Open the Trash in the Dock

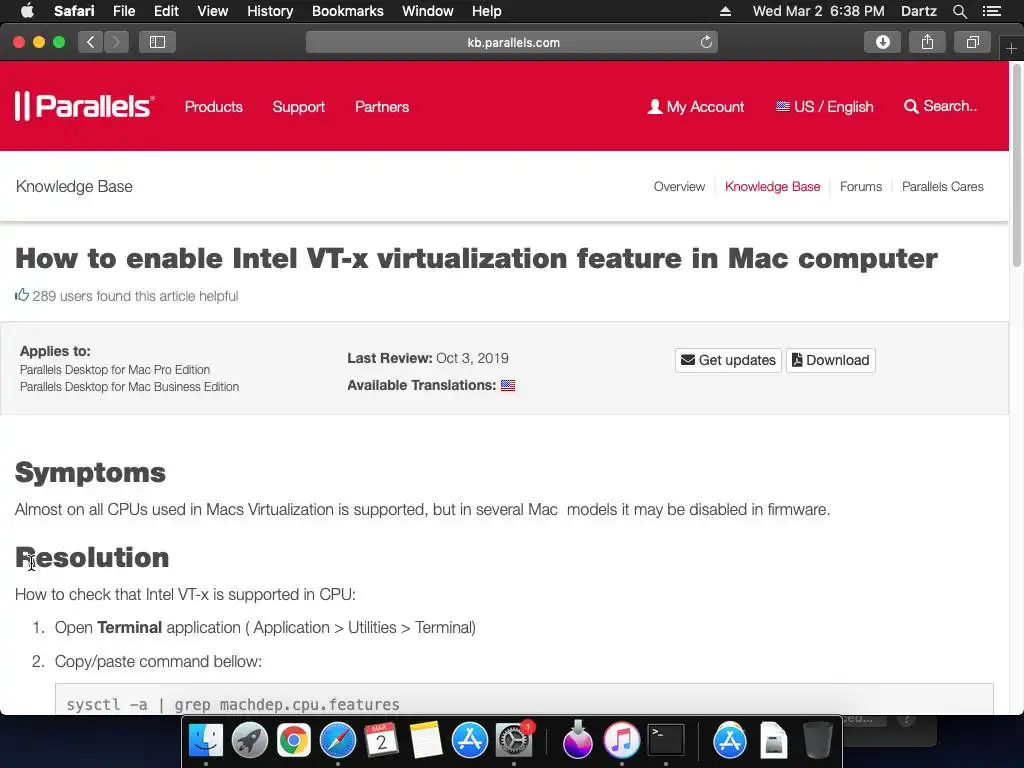[818, 741]
